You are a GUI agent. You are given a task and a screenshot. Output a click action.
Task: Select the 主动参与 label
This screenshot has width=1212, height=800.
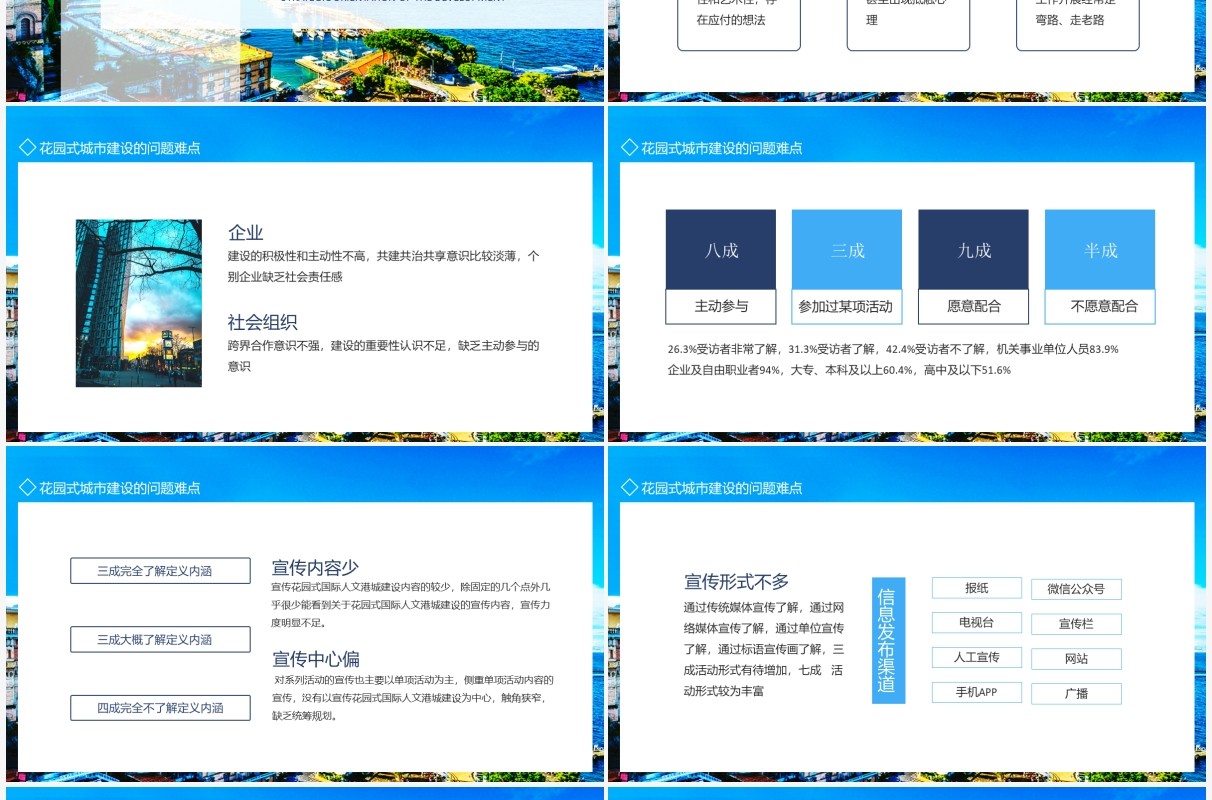pyautogui.click(x=721, y=307)
